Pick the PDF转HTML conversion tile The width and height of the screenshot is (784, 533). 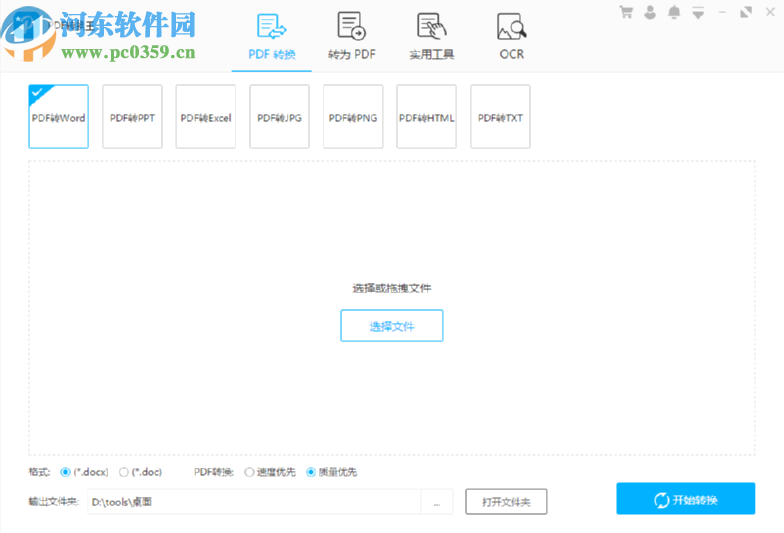pos(427,117)
